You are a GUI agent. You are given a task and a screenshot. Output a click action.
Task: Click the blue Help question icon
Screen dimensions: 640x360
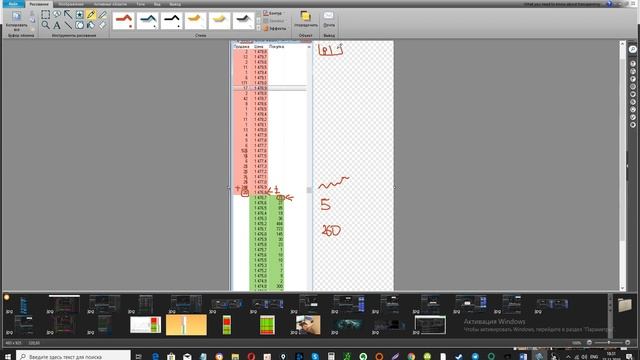tap(609, 4)
